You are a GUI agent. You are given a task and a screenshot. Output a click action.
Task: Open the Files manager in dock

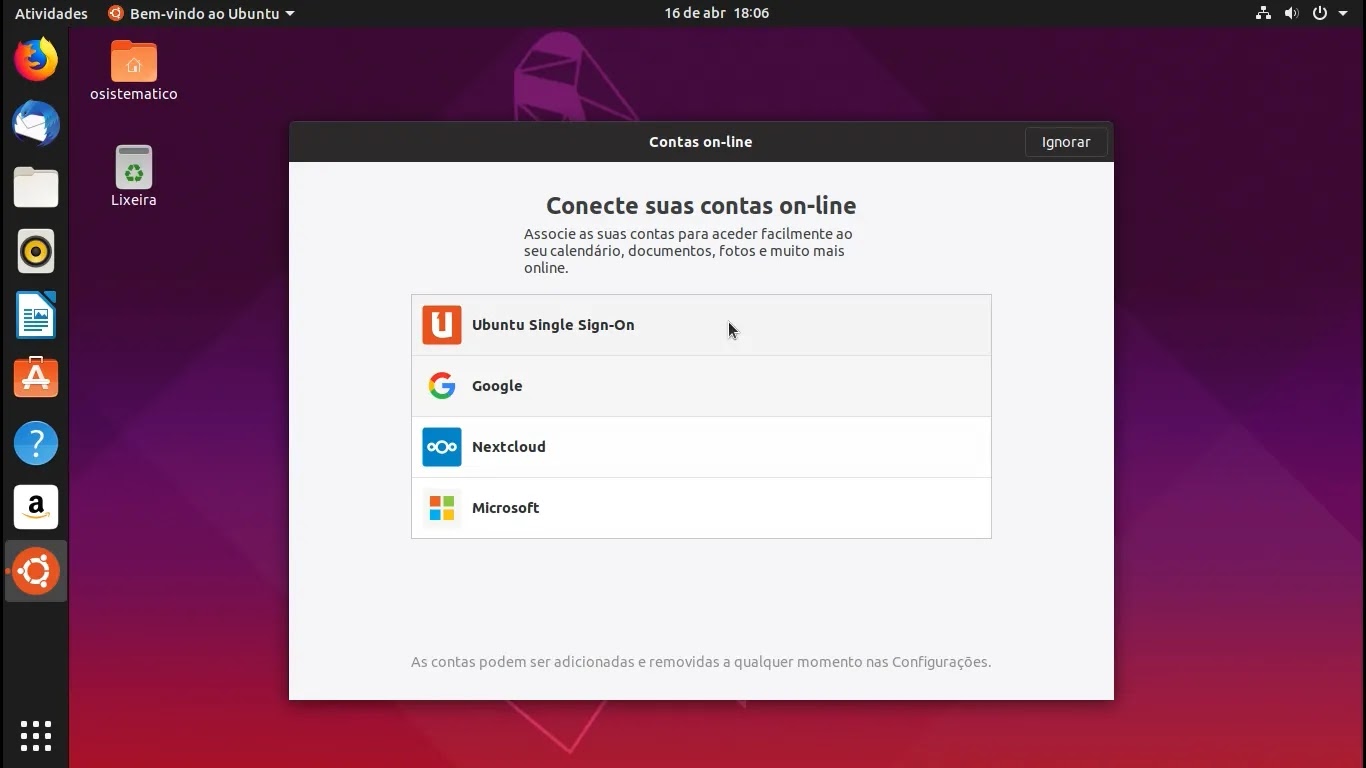pyautogui.click(x=36, y=188)
